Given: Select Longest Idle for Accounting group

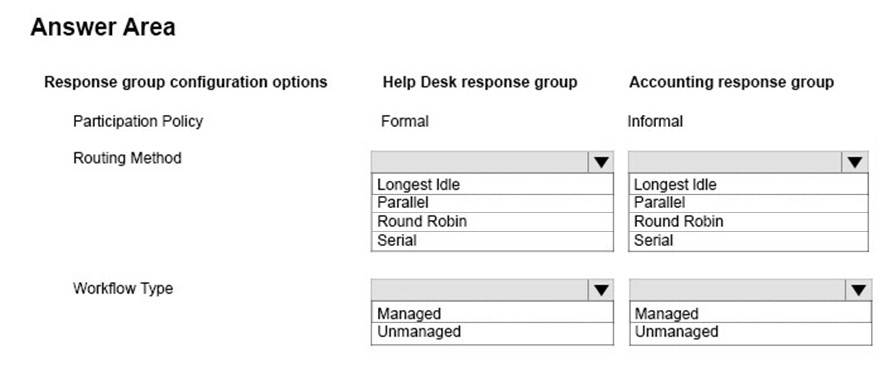Looking at the screenshot, I should 749,184.
